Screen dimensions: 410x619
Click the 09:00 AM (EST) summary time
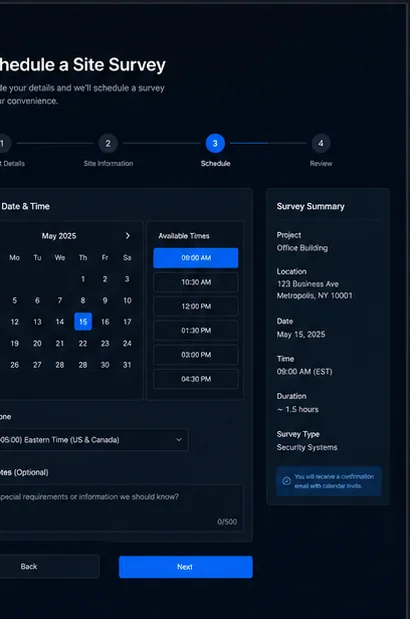tap(305, 371)
